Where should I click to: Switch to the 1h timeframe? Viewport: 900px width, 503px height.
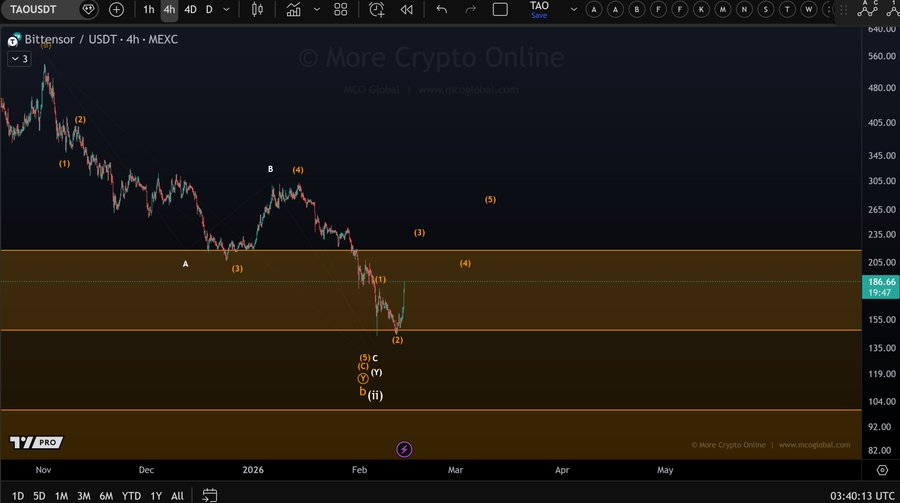149,10
